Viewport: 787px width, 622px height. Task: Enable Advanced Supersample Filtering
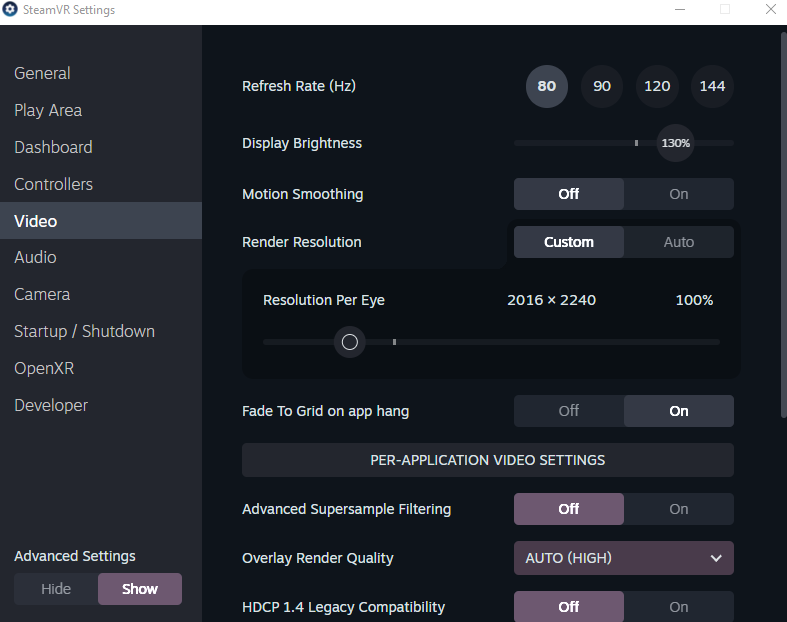[x=679, y=509]
